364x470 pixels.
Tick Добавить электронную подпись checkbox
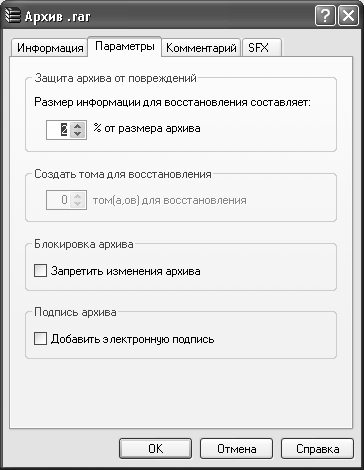coord(40,339)
